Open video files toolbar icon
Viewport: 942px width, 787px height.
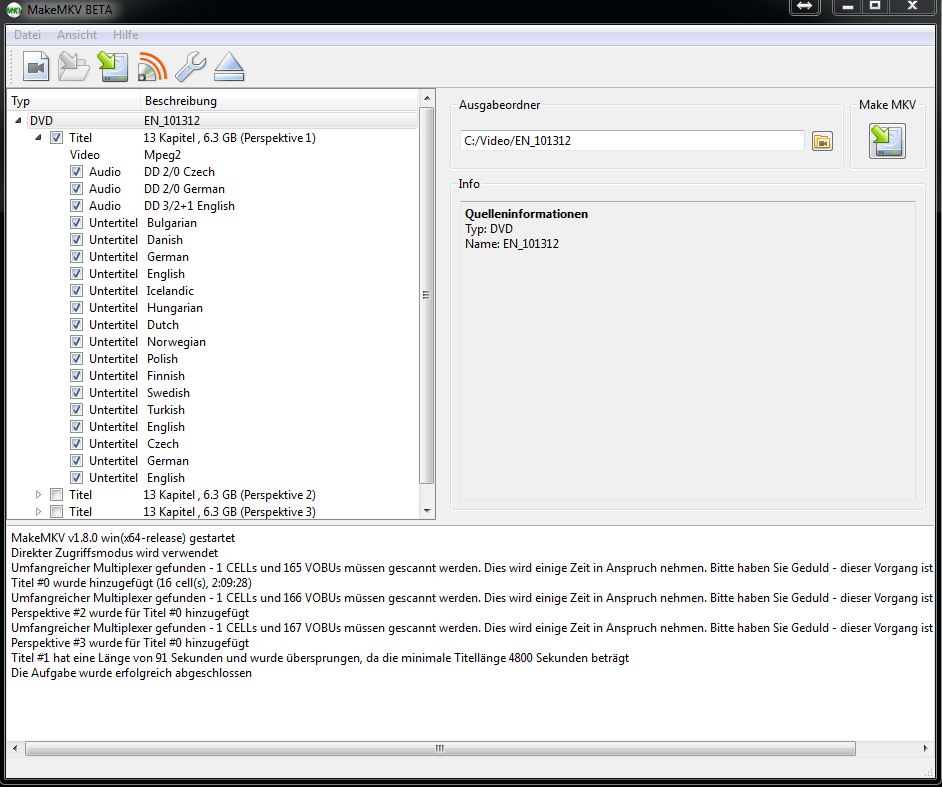(x=35, y=67)
